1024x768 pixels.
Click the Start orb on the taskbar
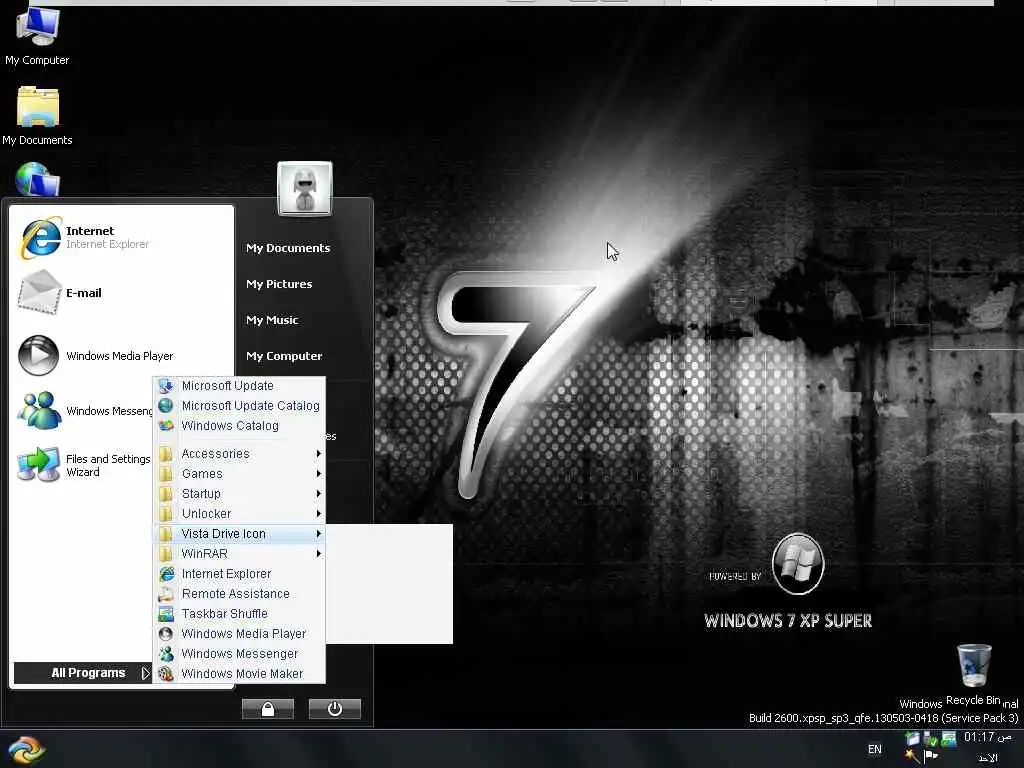point(26,750)
